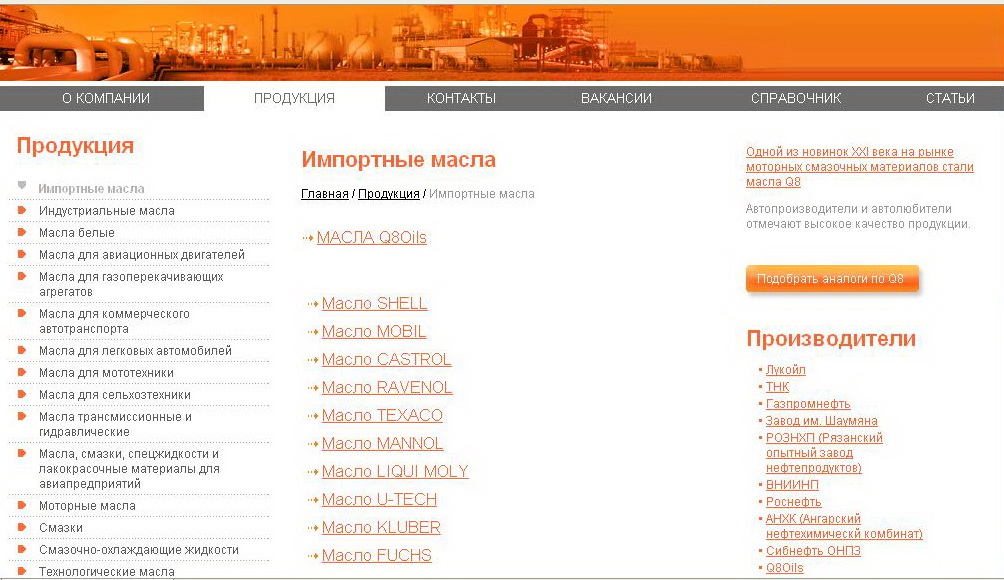Open the Роснефть manufacturer link
Screen dimensions: 1004x580
click(x=793, y=502)
